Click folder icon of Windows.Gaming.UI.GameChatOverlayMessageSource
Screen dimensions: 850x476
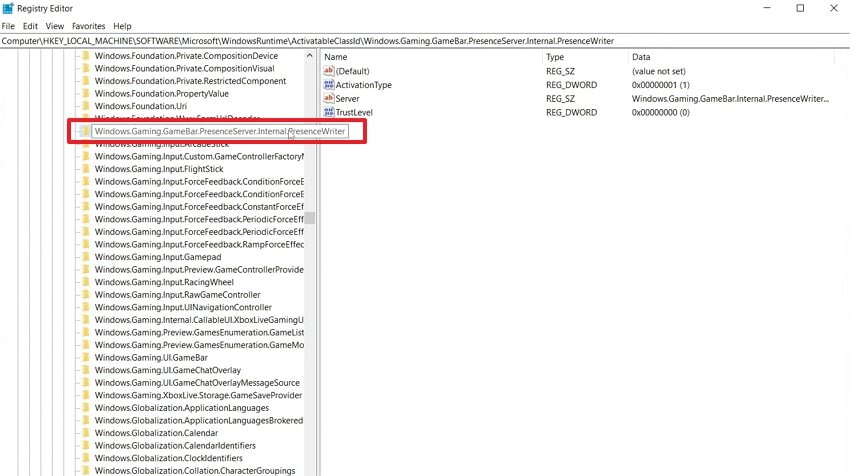[x=86, y=383]
